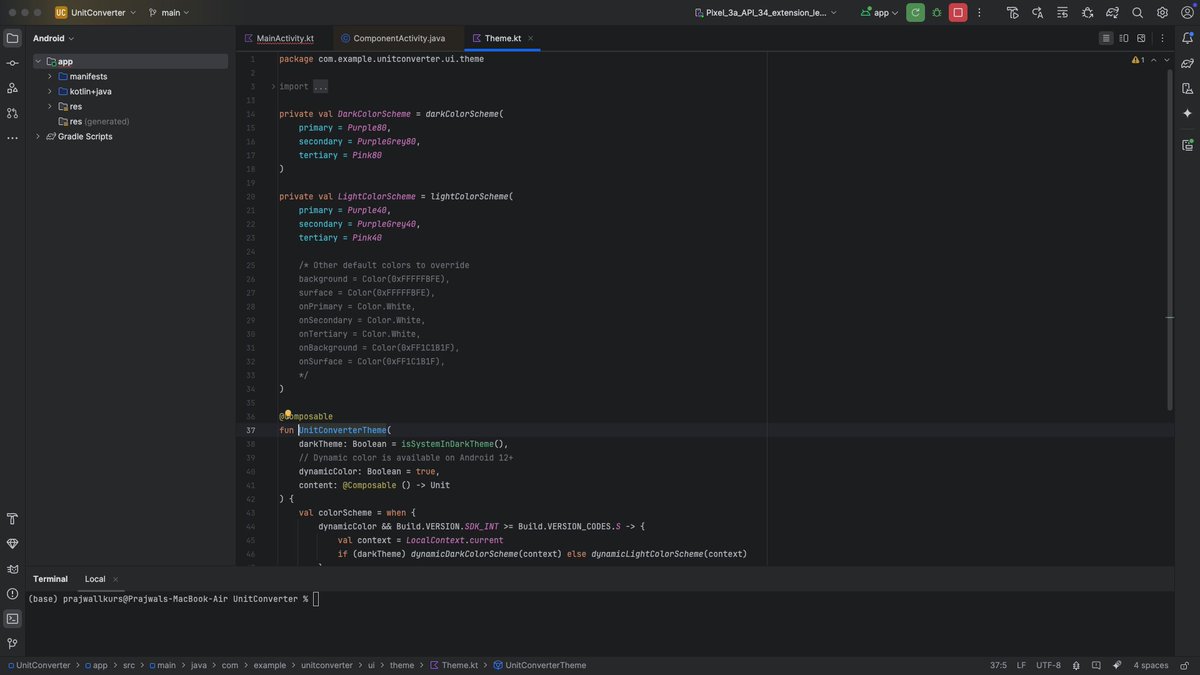Image resolution: width=1200 pixels, height=675 pixels.
Task: Open the notifications bell
Action: [1188, 37]
